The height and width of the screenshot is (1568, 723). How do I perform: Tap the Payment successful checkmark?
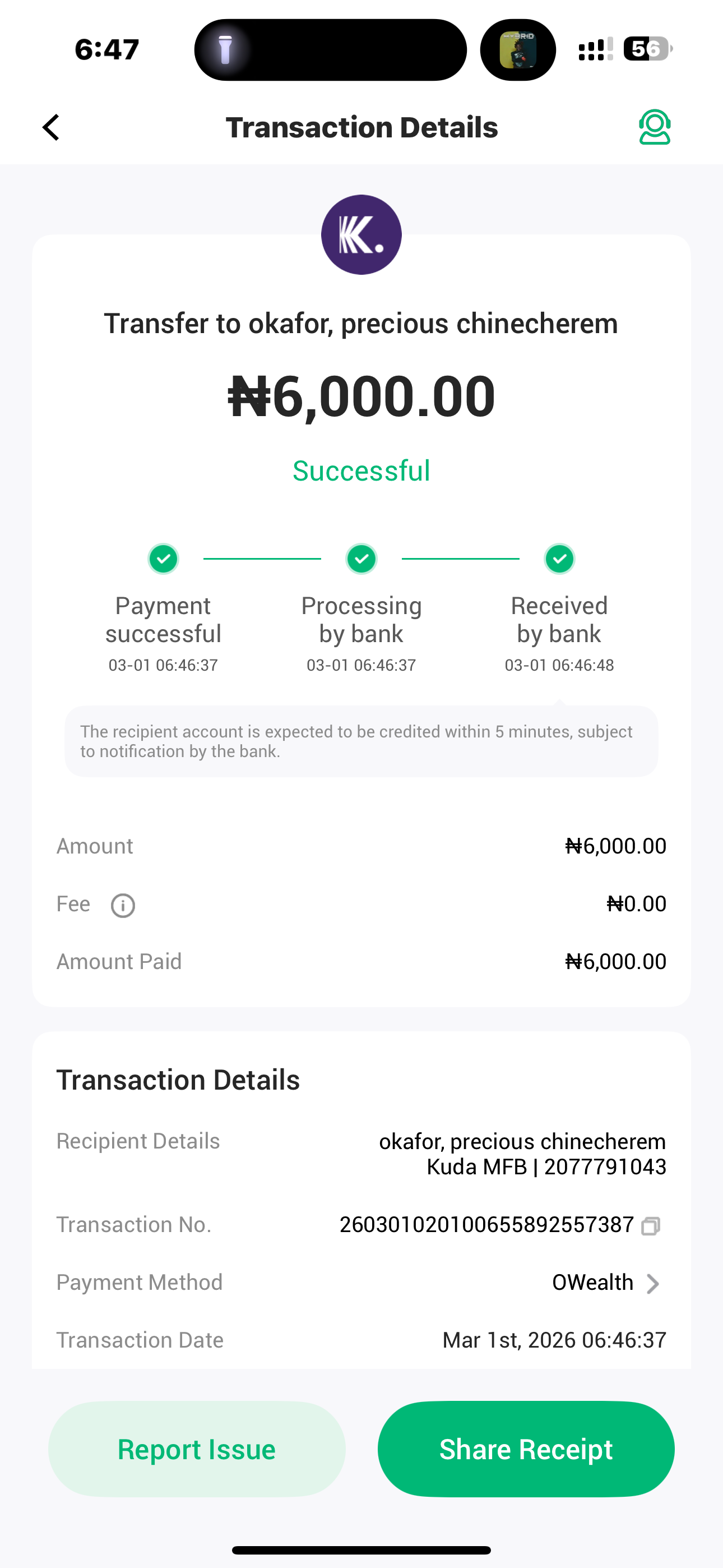[x=163, y=559]
